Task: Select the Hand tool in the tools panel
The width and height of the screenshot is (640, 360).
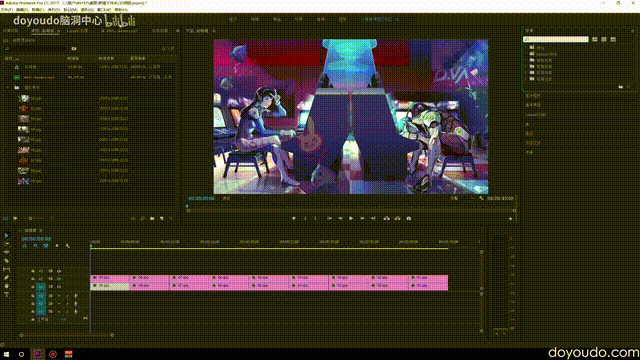Action: [x=7, y=286]
